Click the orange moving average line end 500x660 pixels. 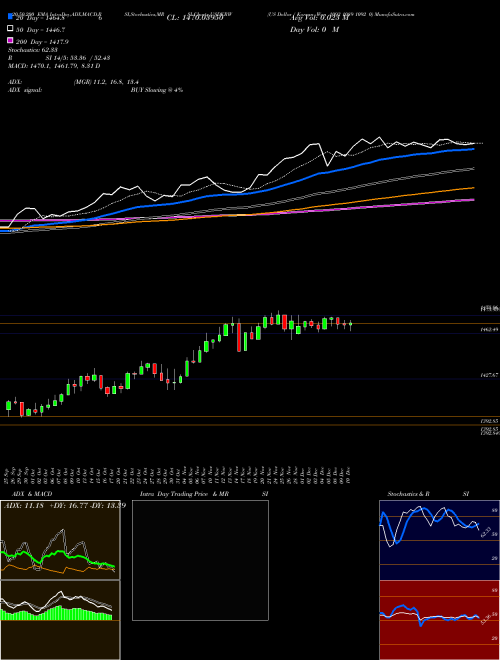[x=473, y=188]
